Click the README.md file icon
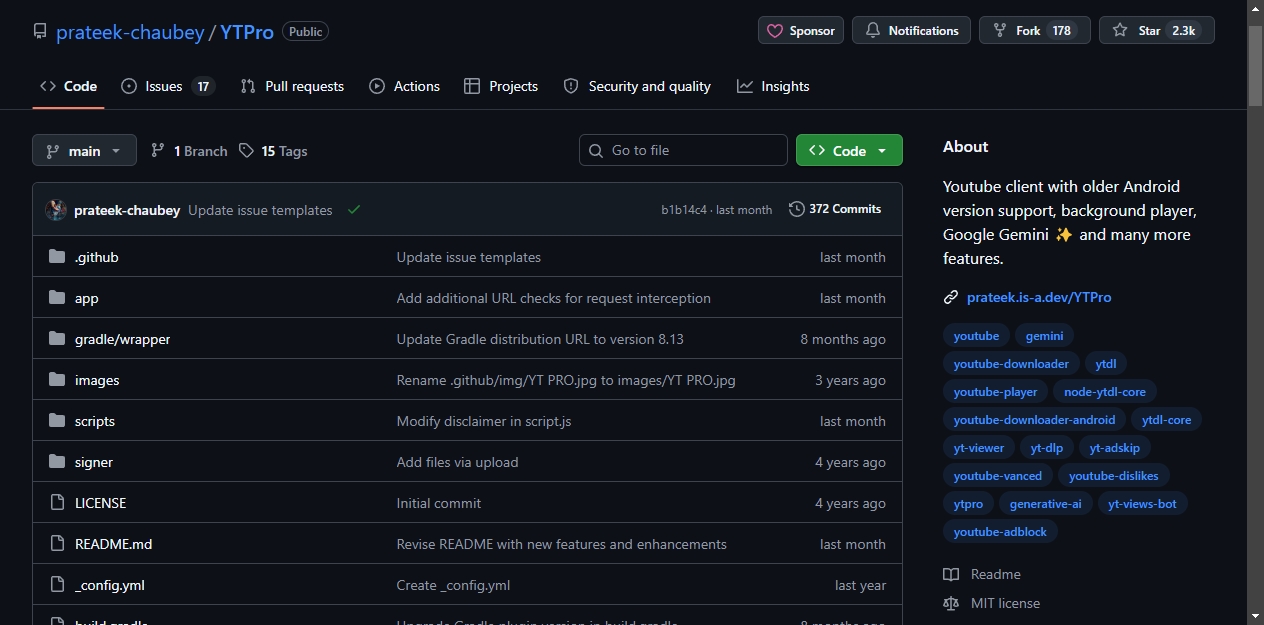Image resolution: width=1264 pixels, height=625 pixels. 57,544
